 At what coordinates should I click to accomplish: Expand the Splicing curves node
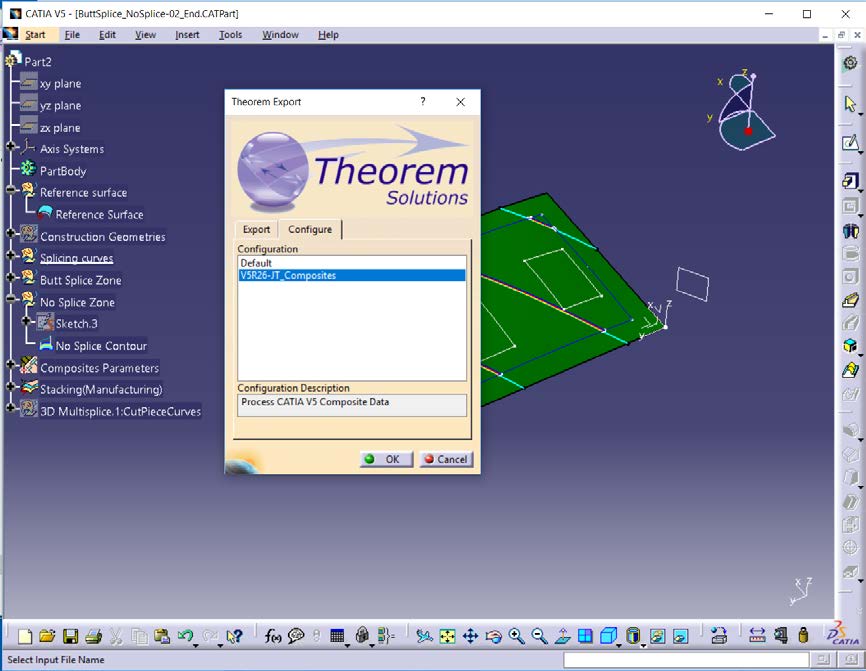tap(10, 255)
